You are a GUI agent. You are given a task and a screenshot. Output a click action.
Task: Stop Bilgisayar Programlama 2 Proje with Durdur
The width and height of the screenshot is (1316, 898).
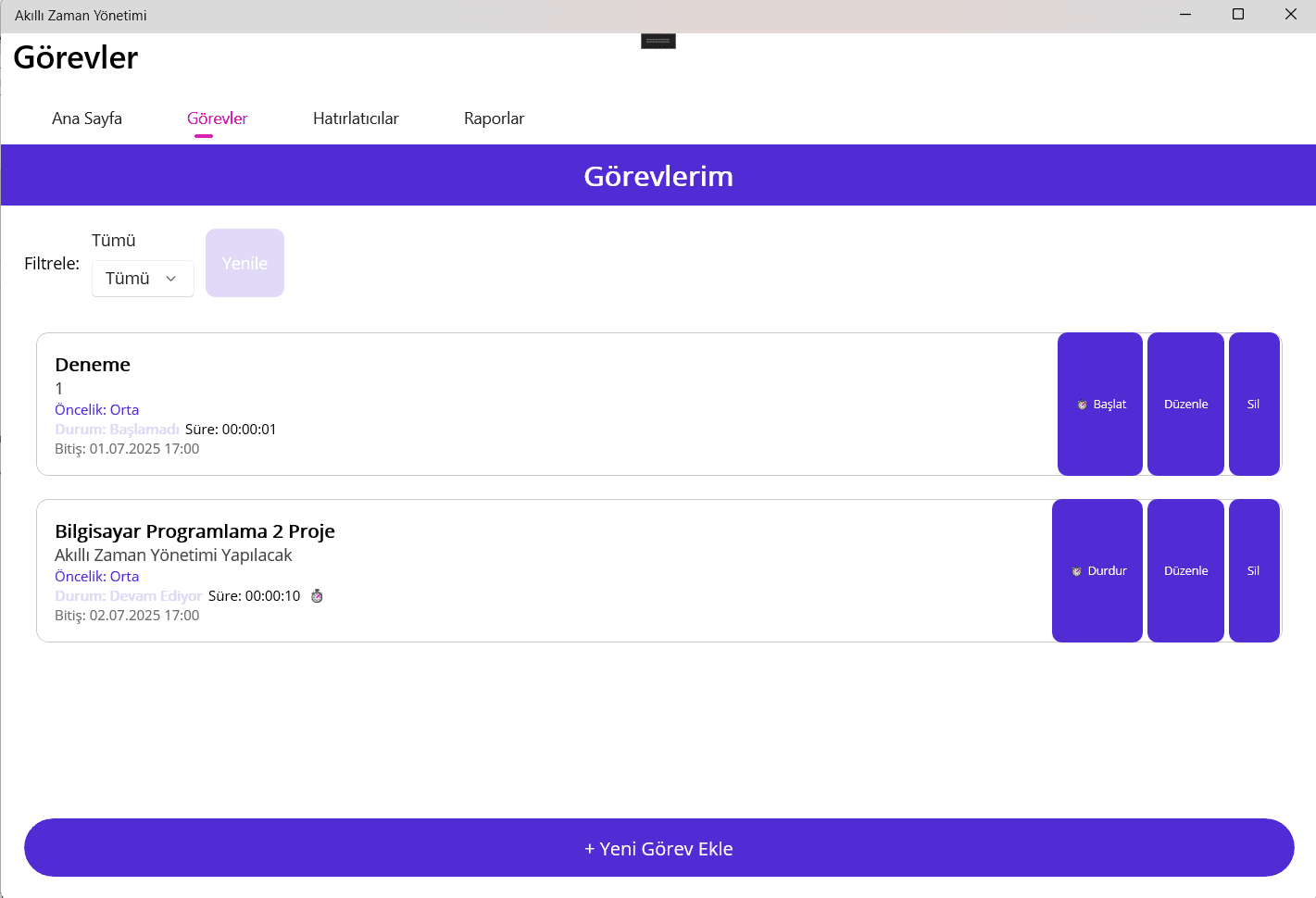tap(1097, 571)
